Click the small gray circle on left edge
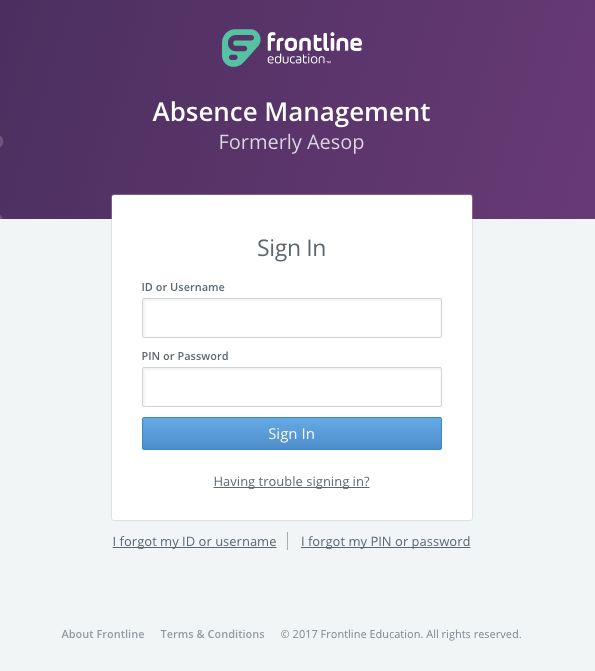595x671 pixels. click(x=1, y=142)
